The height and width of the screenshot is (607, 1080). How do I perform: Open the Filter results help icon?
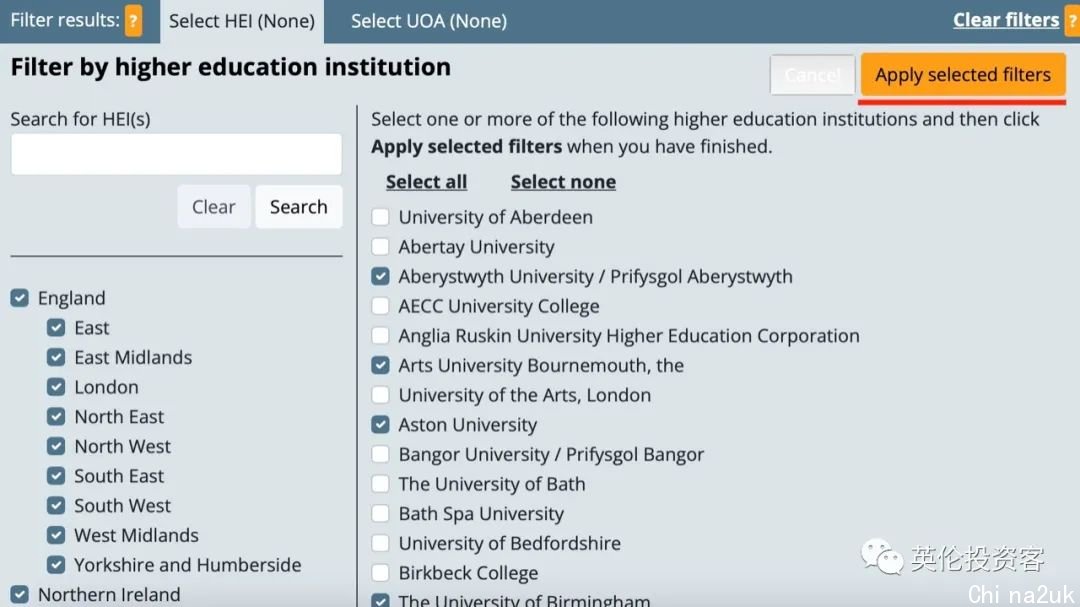click(134, 21)
